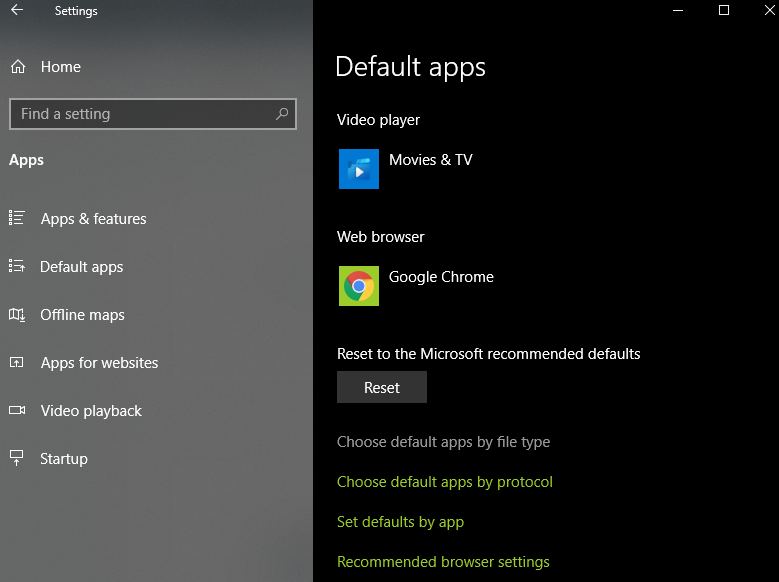Close the Settings window
This screenshot has width=779, height=582.
(769, 10)
